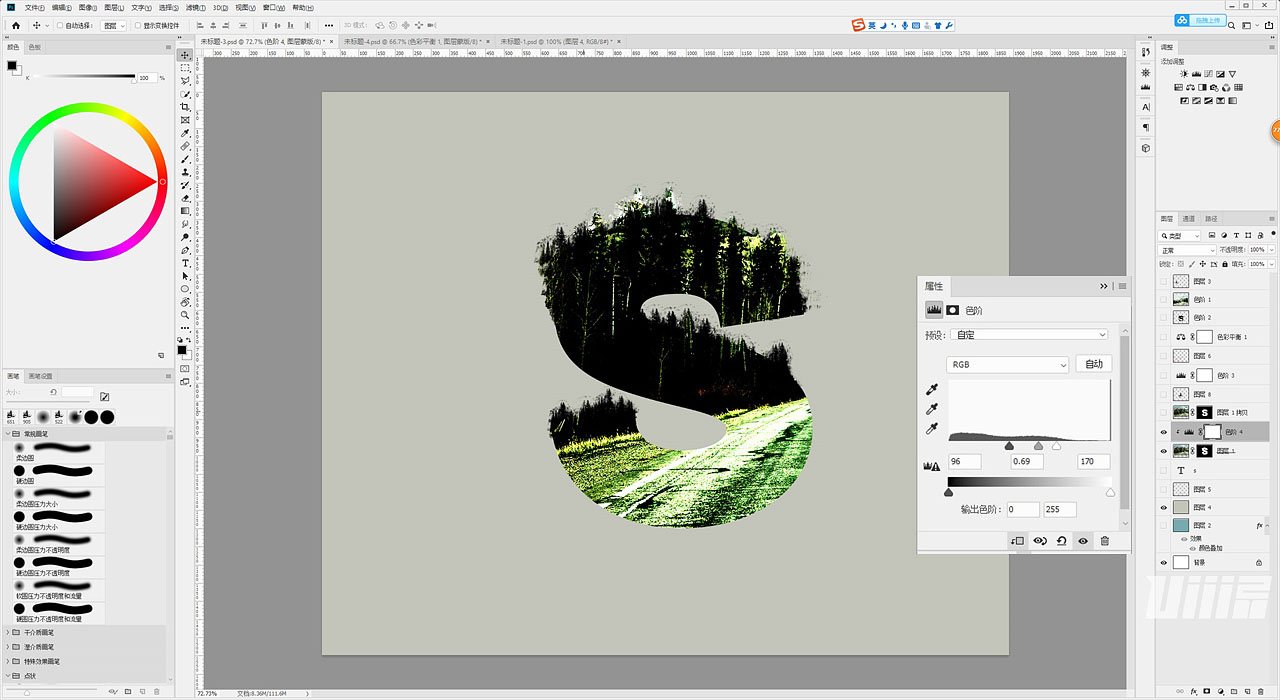
Task: Select the Brush tool
Action: [185, 161]
